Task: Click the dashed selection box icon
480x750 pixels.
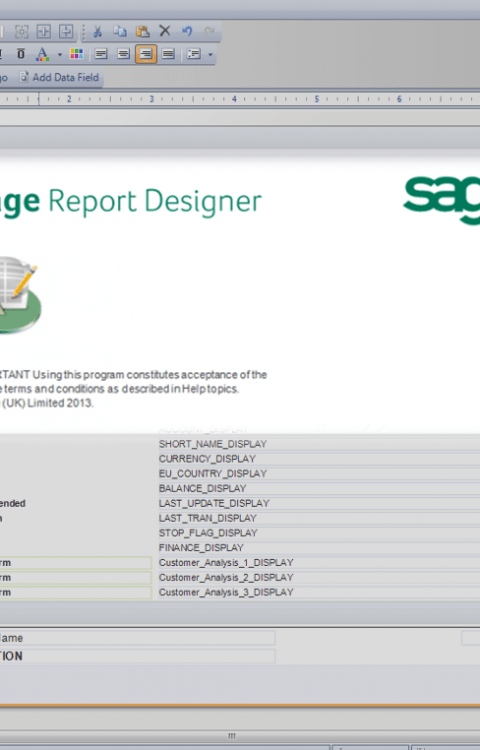Action: [x=22, y=32]
